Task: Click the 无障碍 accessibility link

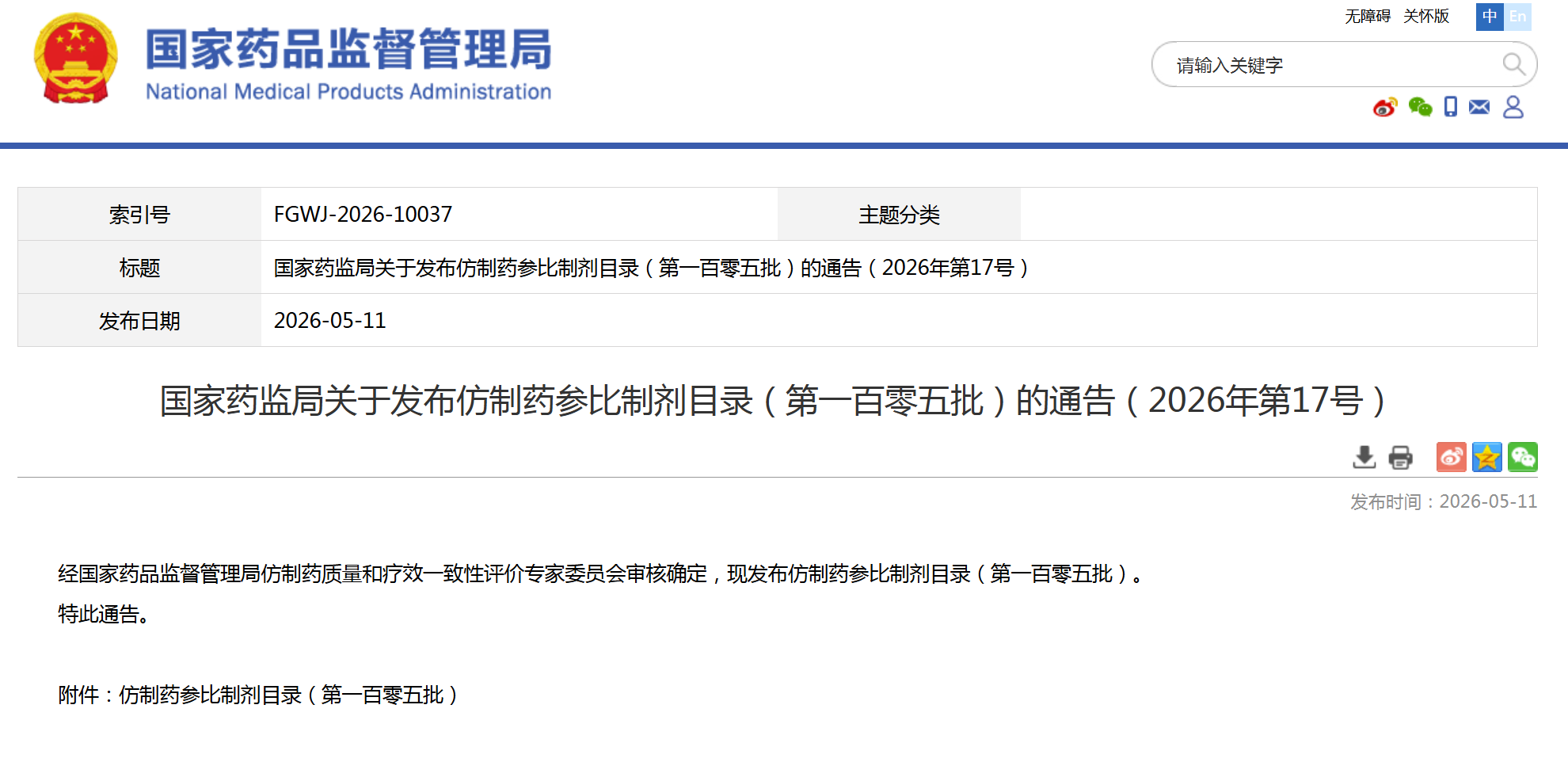Action: 1367,17
